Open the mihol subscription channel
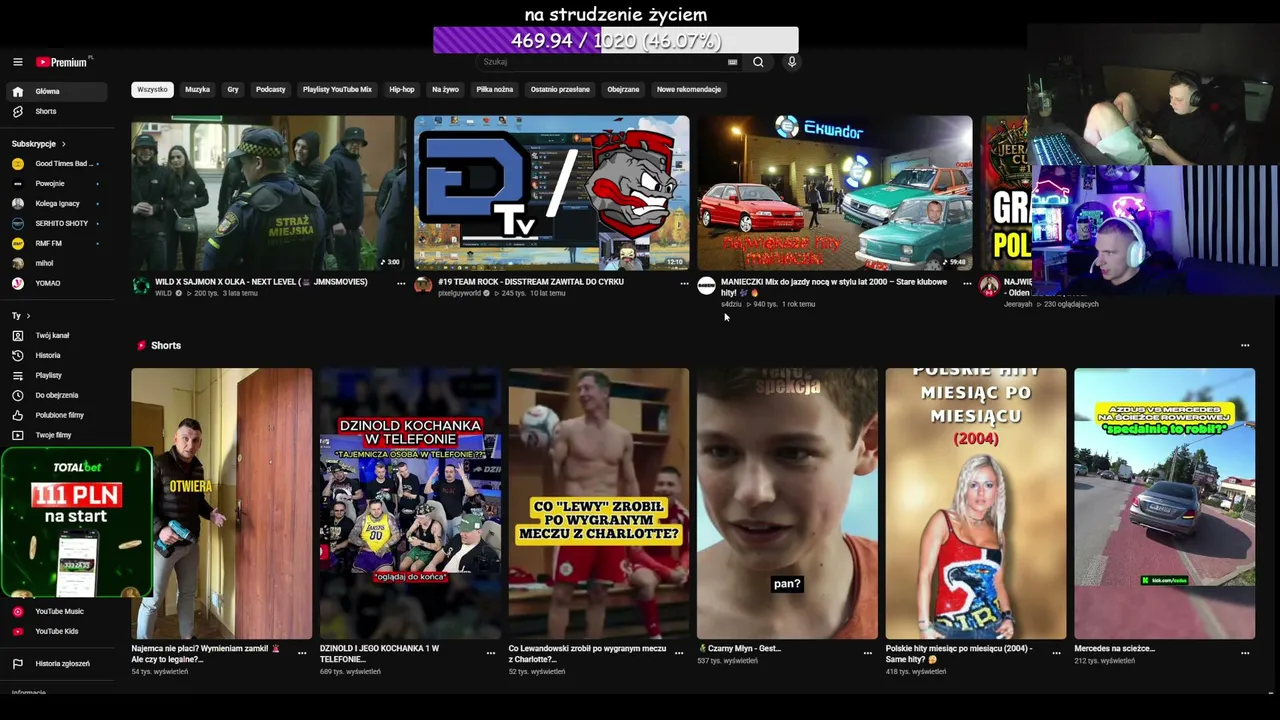 coord(55,263)
